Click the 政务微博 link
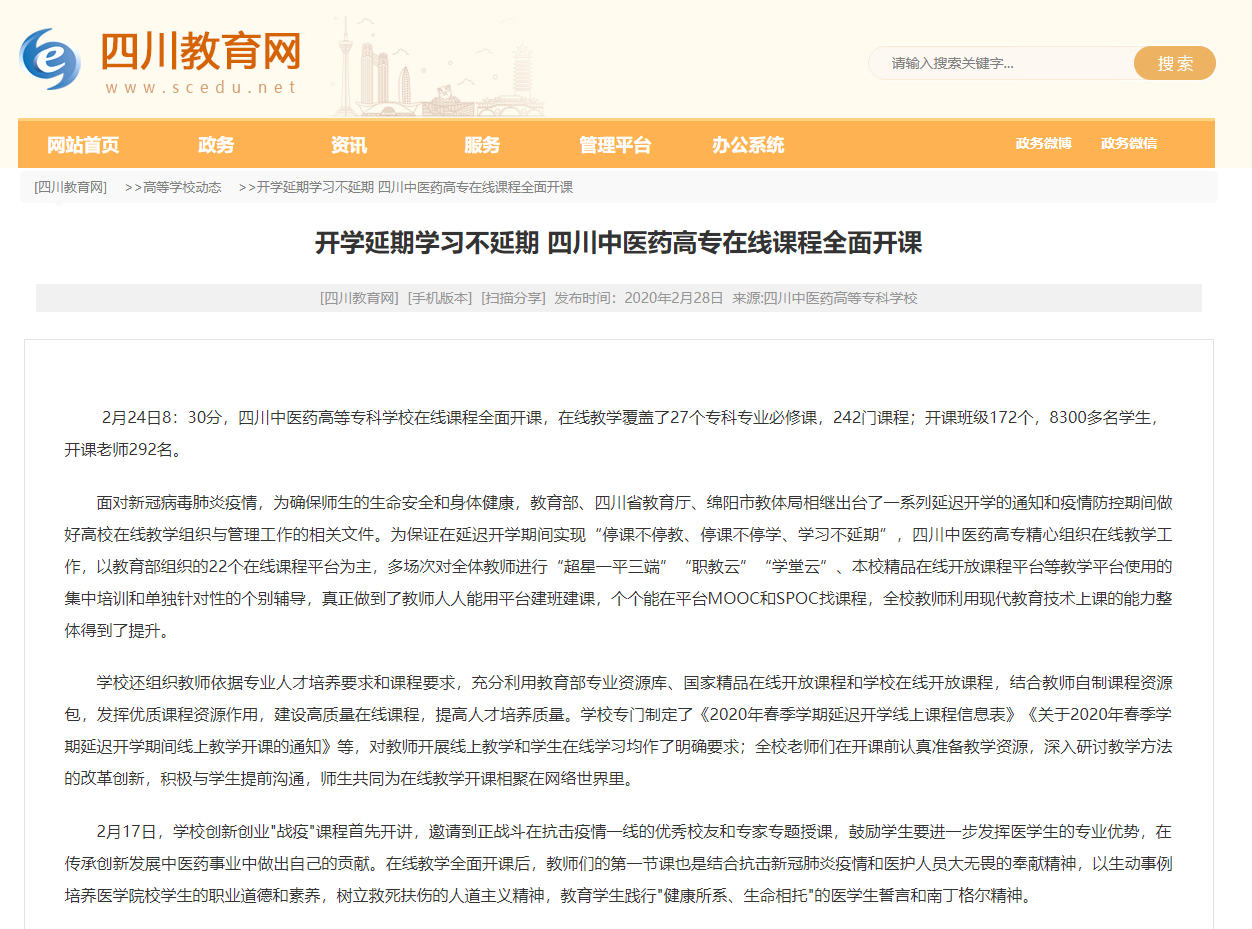 click(1043, 143)
